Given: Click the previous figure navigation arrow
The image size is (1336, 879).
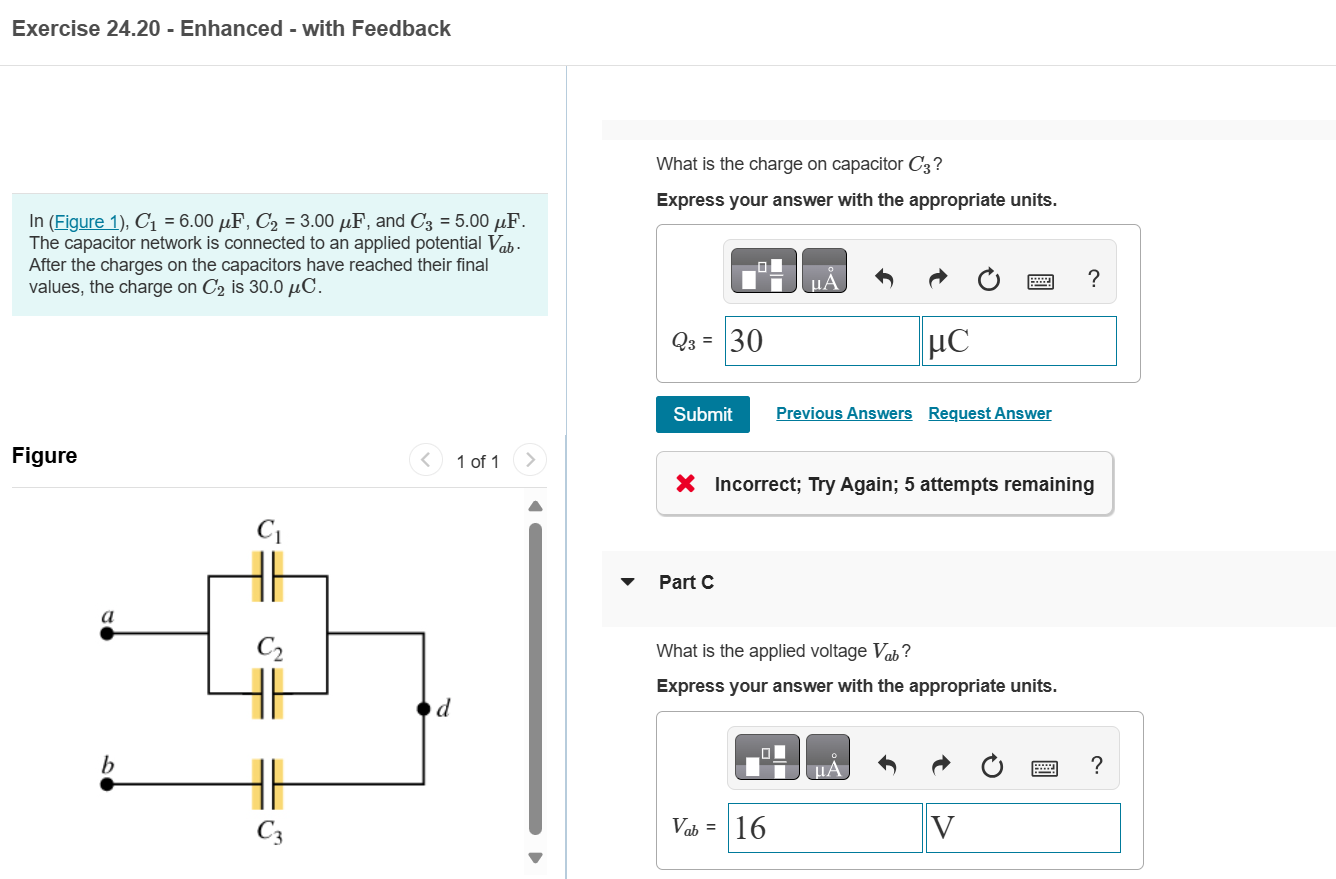Looking at the screenshot, I should (x=425, y=460).
